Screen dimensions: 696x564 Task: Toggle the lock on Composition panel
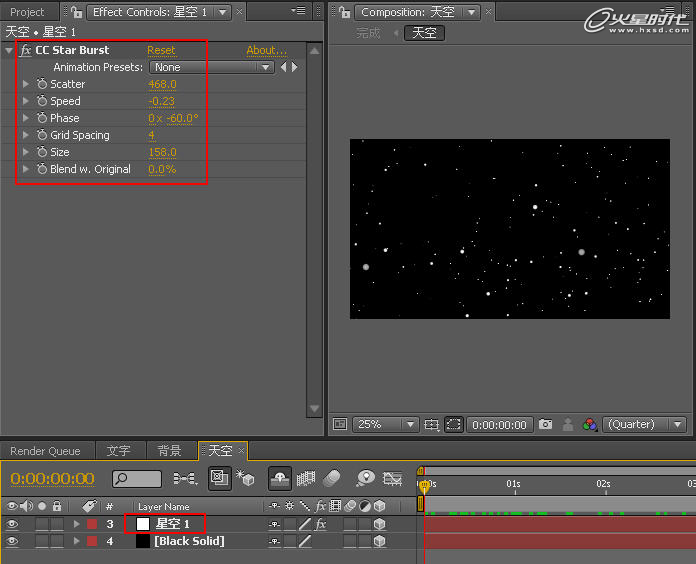point(344,12)
